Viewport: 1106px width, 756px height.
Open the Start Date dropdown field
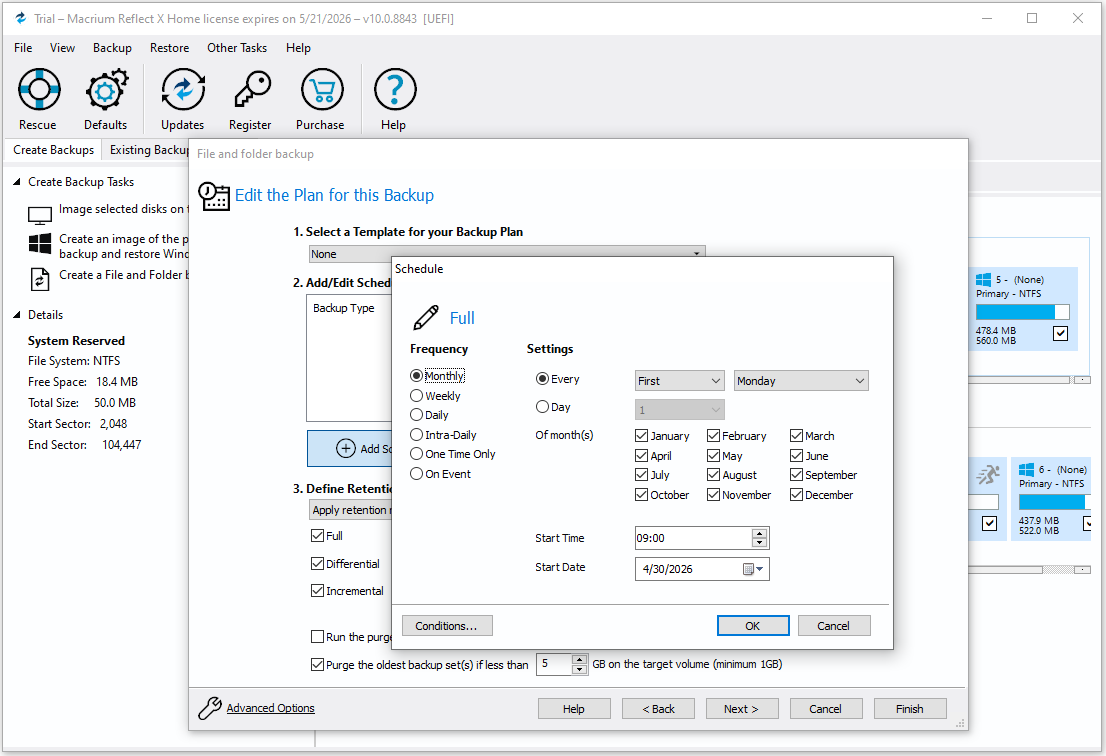pos(702,569)
